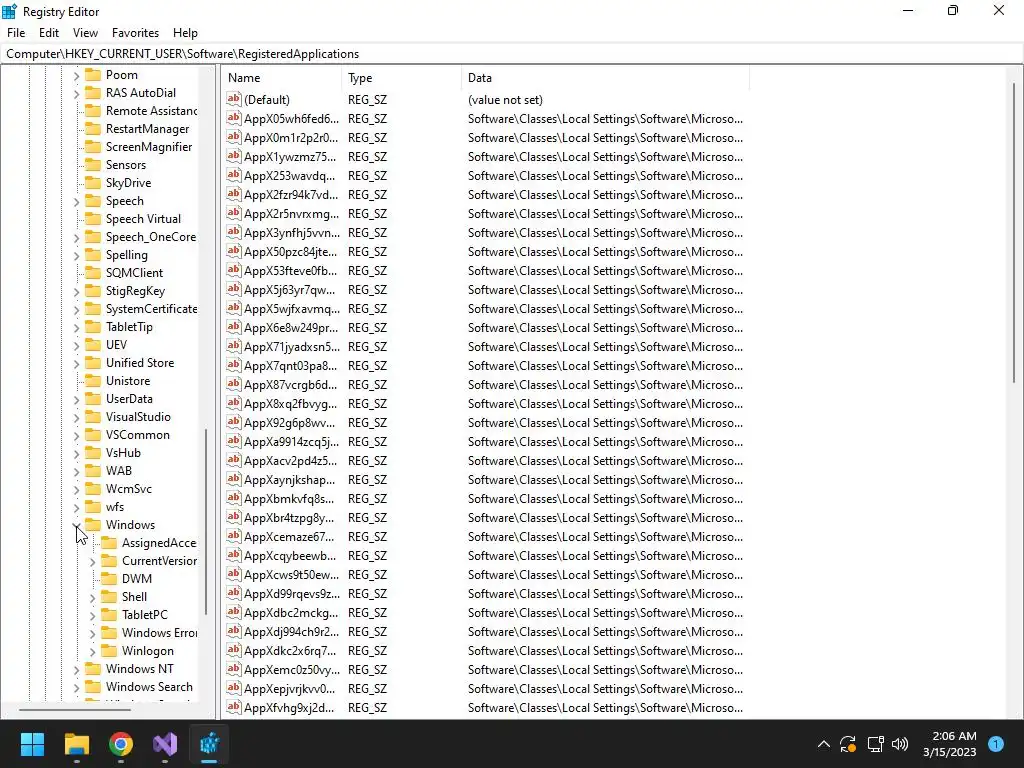
Task: Click the REG_SZ type of AppXbmkvfq8s
Action: point(367,498)
